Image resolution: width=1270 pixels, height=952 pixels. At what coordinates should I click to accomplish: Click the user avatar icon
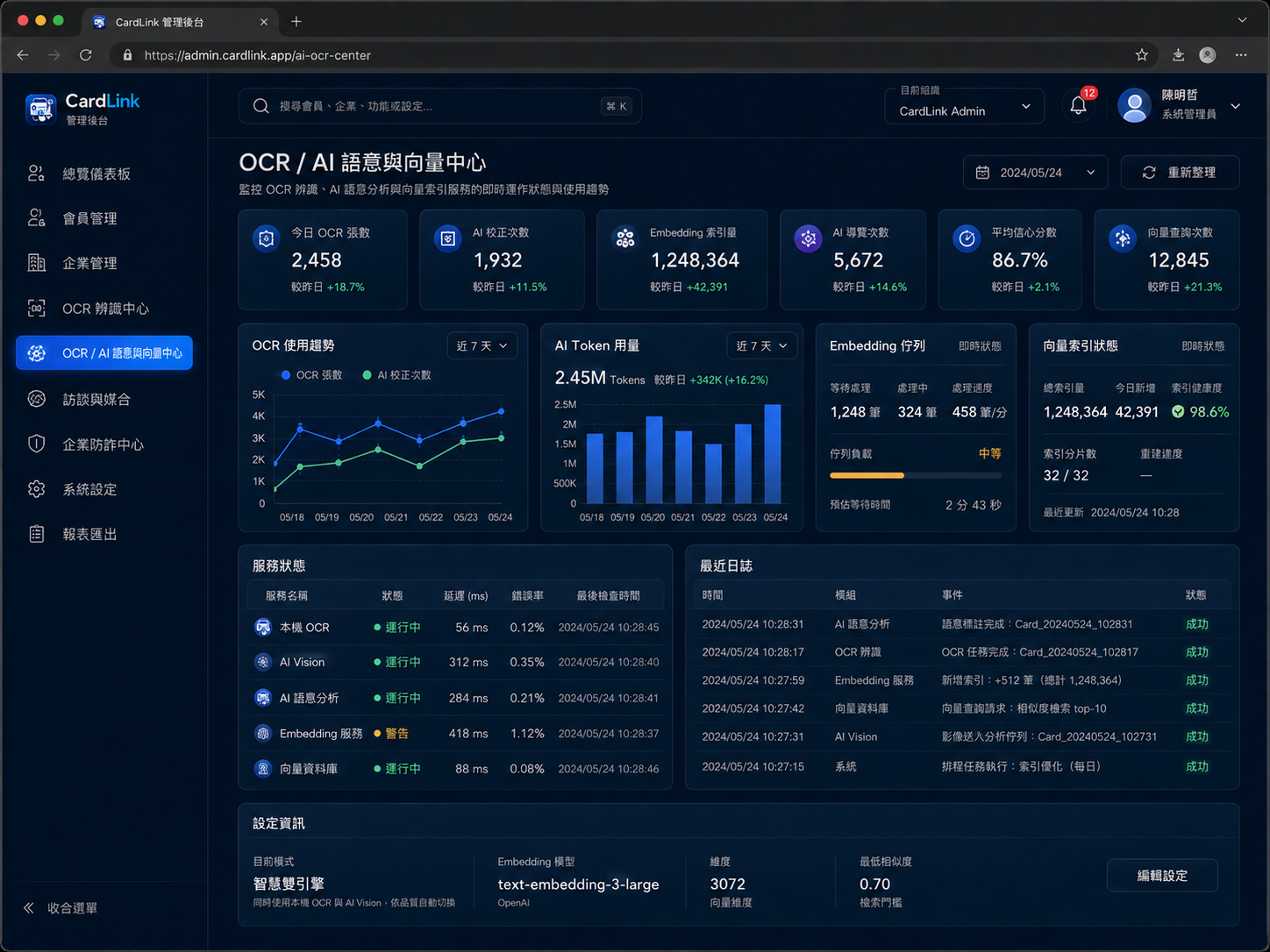pos(1134,106)
